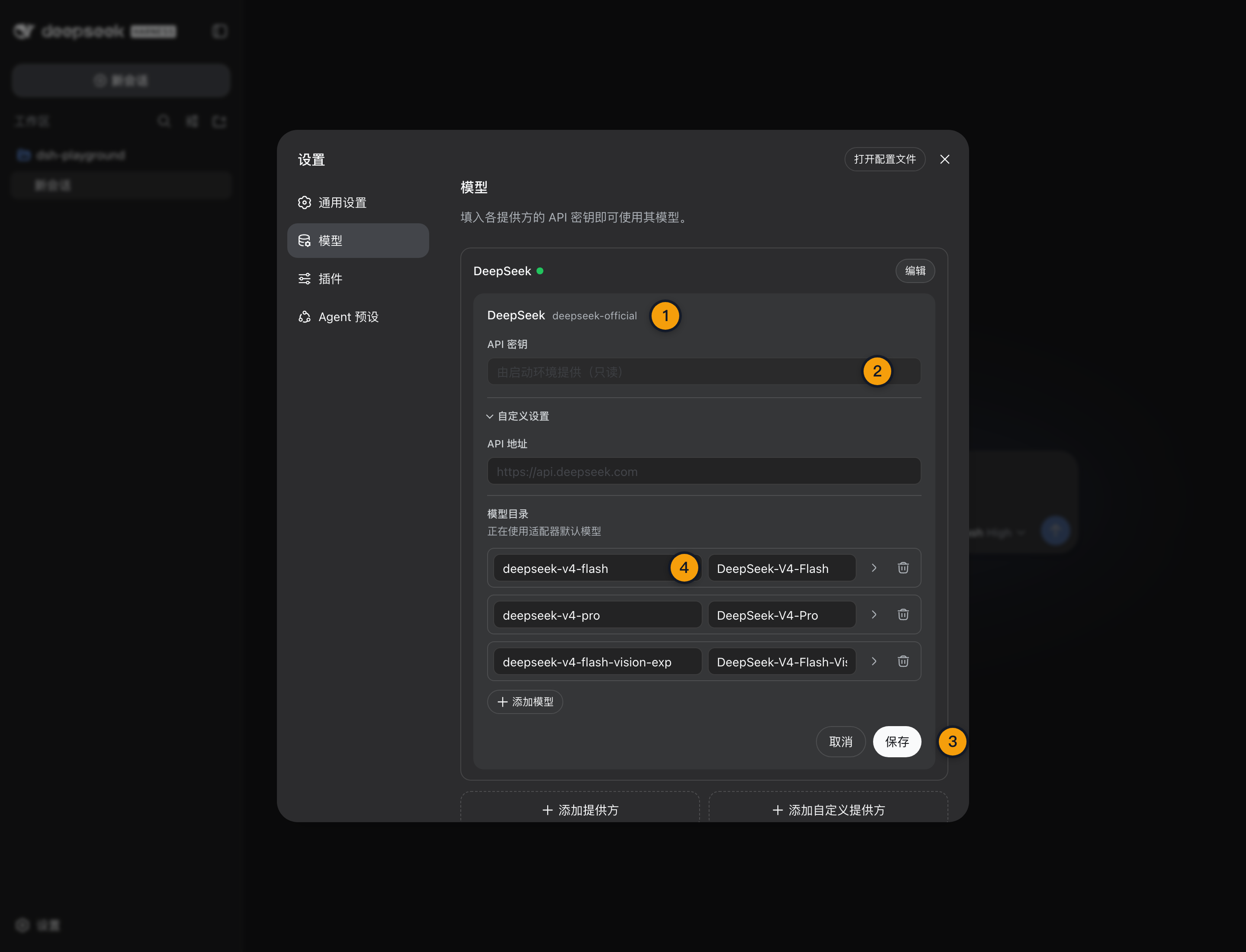The width and height of the screenshot is (1246, 952).
Task: Edit the deepseek-v4-flash-vision-exp model ID field
Action: click(x=597, y=662)
